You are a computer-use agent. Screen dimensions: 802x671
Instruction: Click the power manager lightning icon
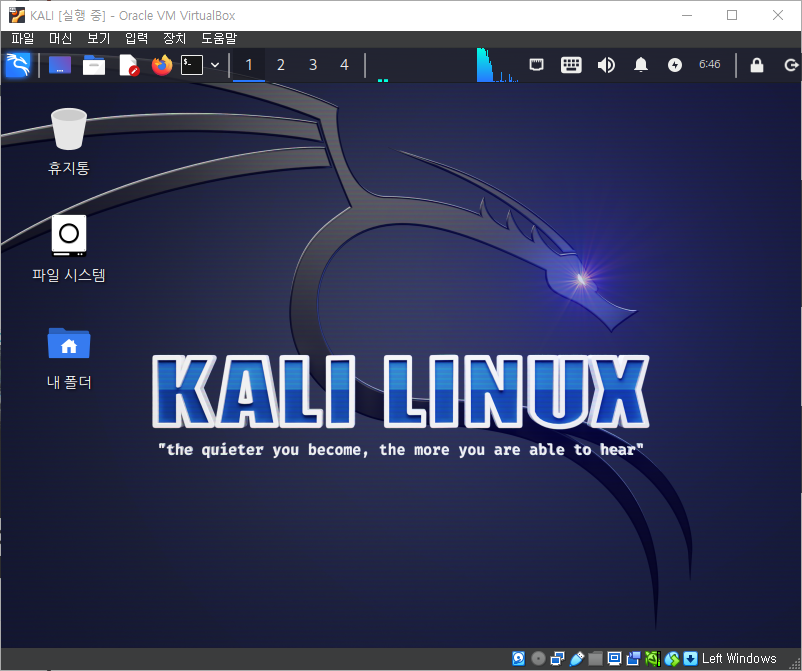point(675,65)
